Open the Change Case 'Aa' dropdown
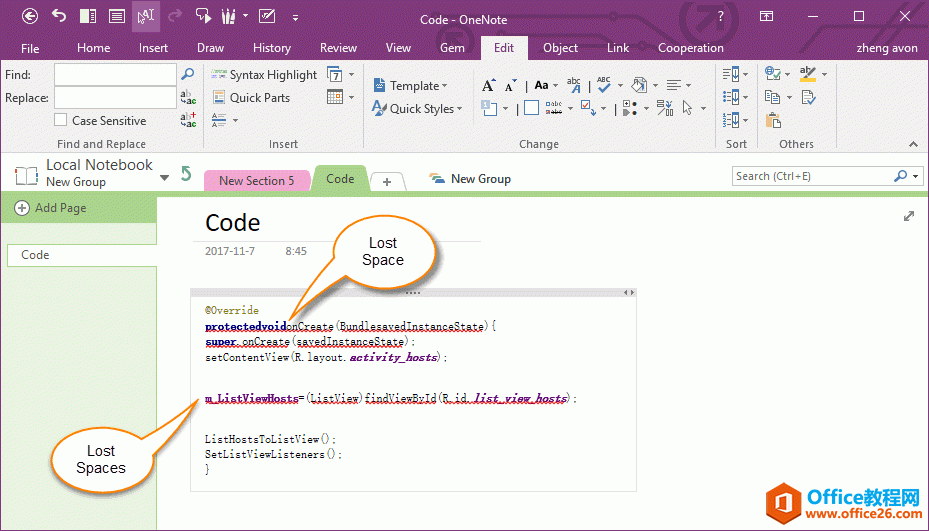This screenshot has height=531, width=929. [x=546, y=86]
